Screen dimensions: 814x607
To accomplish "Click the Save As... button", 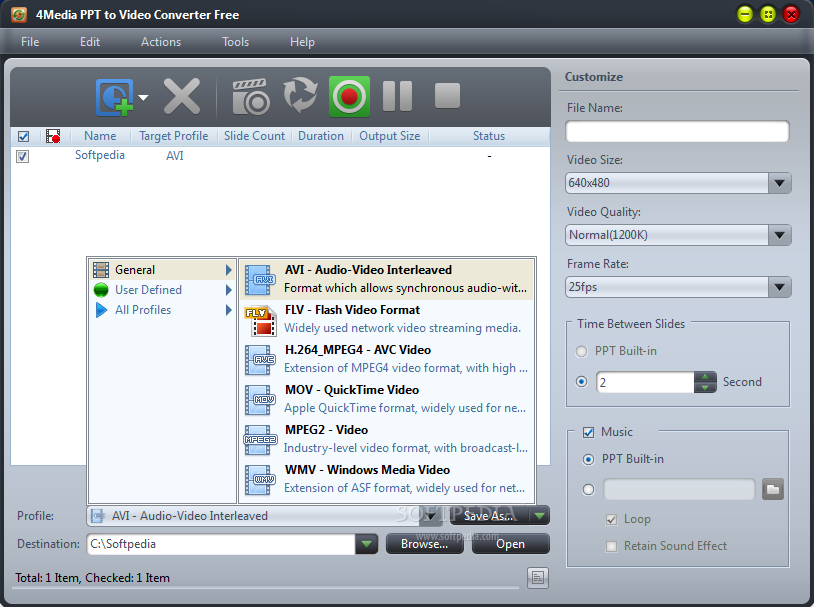I will [490, 516].
